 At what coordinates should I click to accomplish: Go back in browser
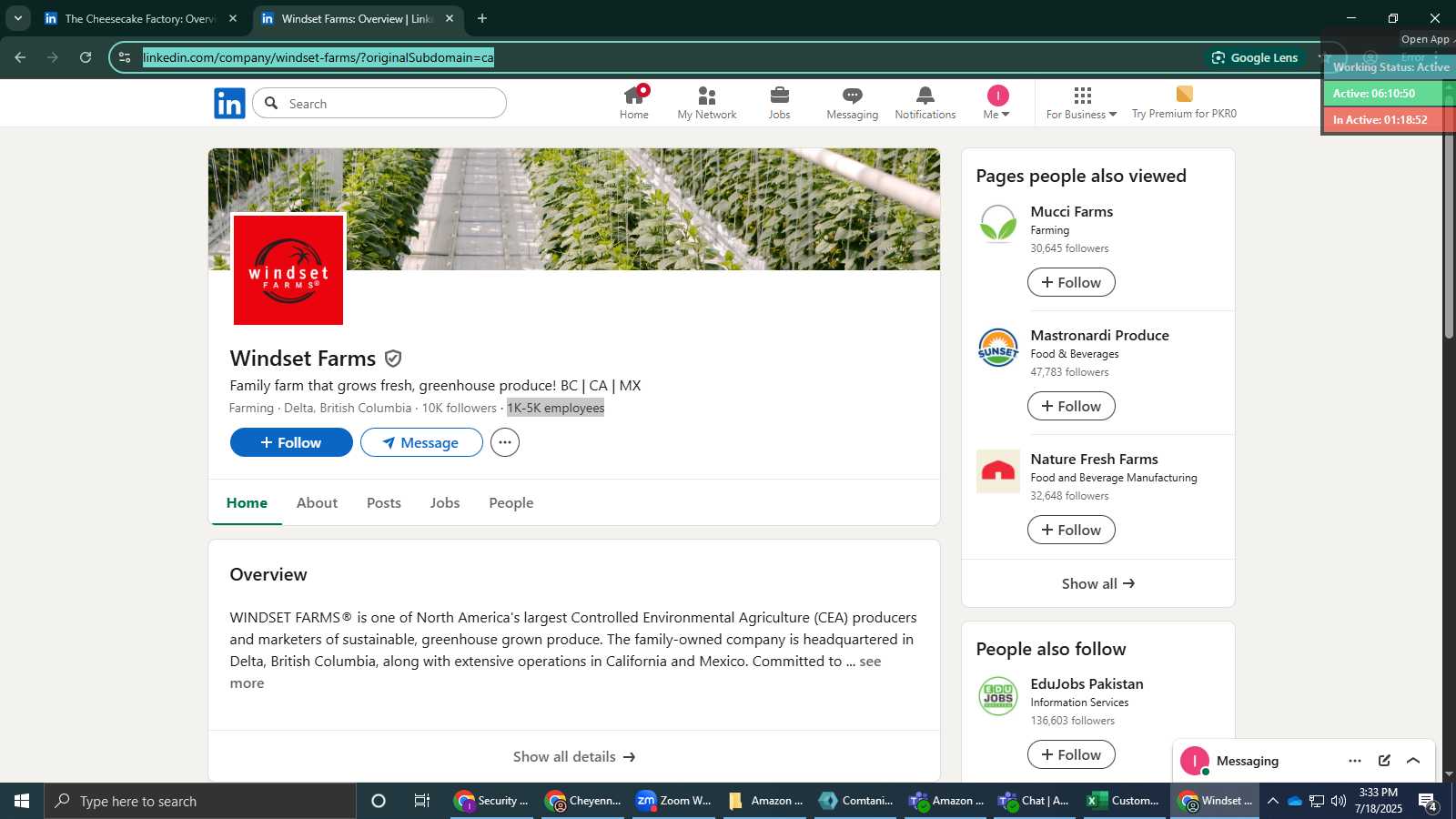pos(20,57)
